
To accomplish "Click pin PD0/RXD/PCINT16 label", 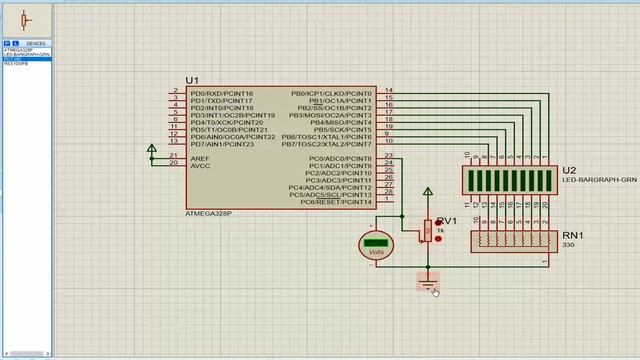I will [222, 93].
